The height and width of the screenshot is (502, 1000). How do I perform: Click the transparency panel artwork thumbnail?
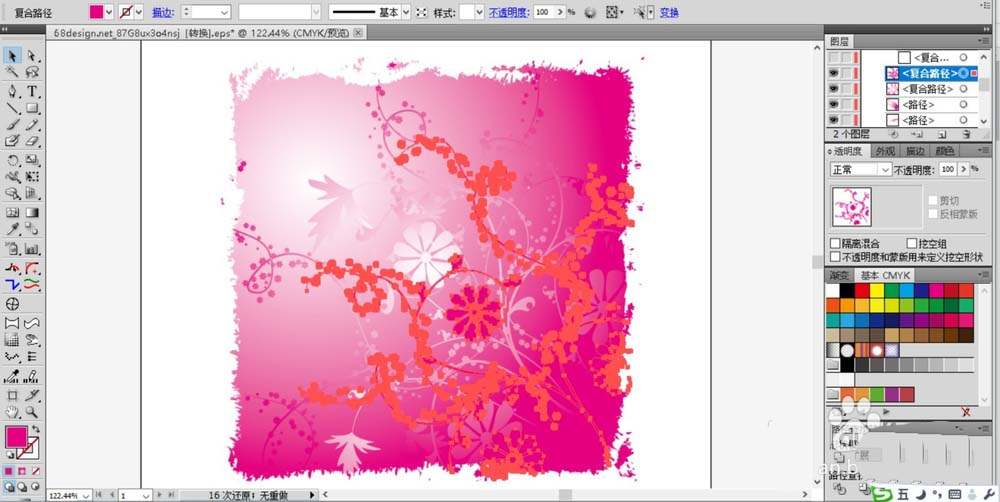851,207
